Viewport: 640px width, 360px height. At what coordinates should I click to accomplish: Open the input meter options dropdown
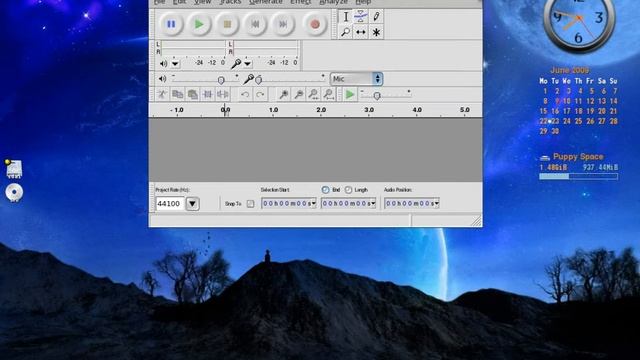[x=248, y=64]
